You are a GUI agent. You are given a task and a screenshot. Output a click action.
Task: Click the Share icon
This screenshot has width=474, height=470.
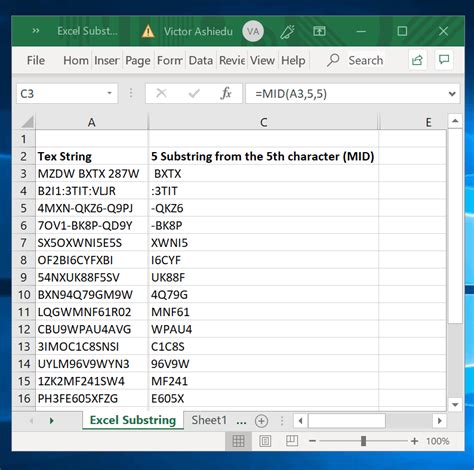[417, 60]
